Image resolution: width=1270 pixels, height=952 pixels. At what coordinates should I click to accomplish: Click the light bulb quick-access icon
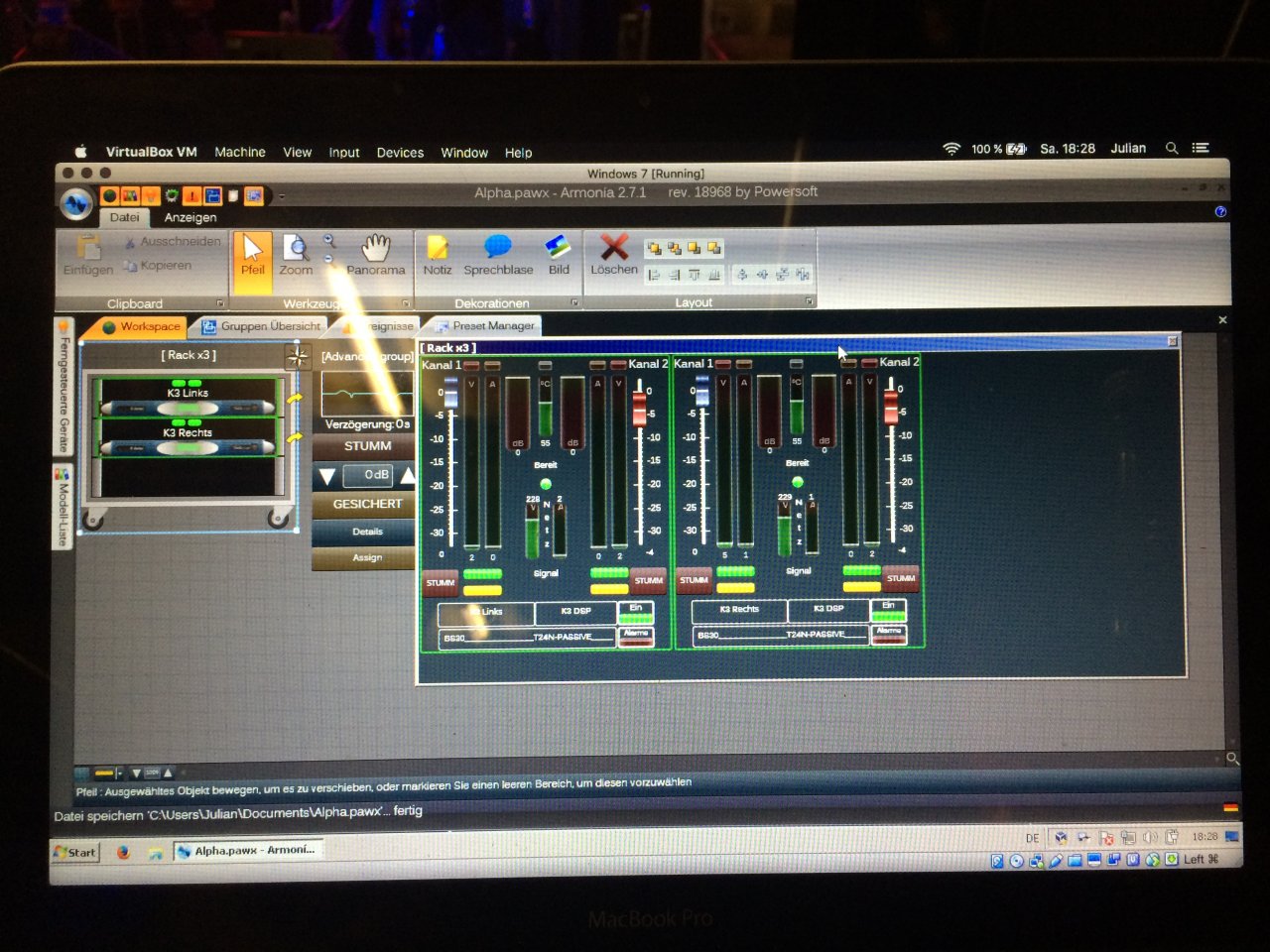click(151, 195)
